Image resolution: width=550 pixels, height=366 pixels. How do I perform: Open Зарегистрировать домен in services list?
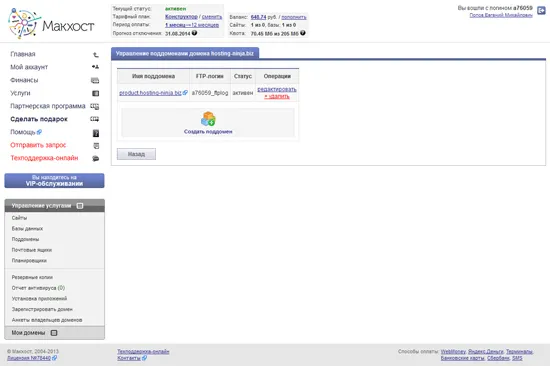coord(42,309)
